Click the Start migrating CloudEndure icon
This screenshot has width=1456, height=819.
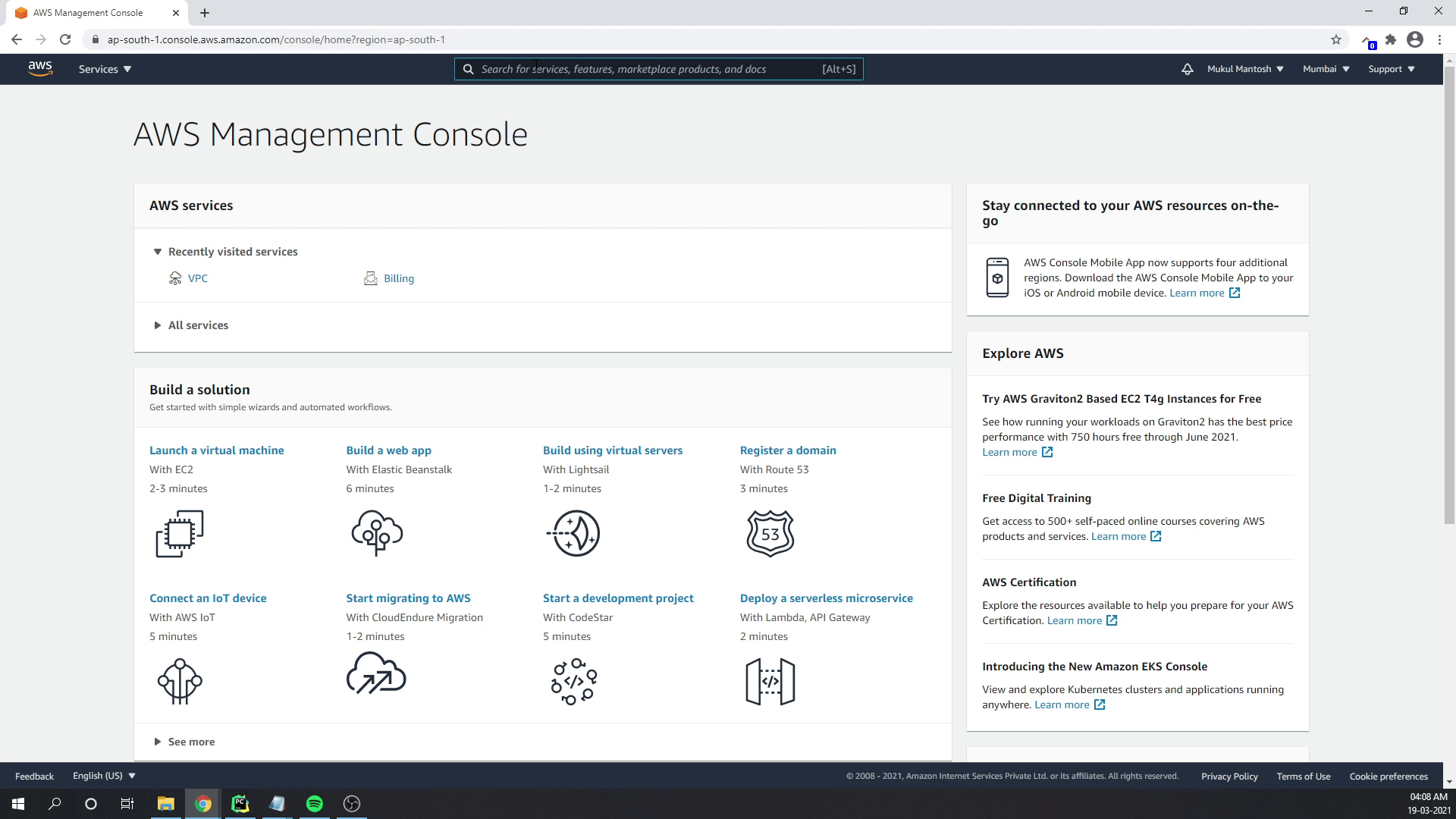pyautogui.click(x=376, y=678)
